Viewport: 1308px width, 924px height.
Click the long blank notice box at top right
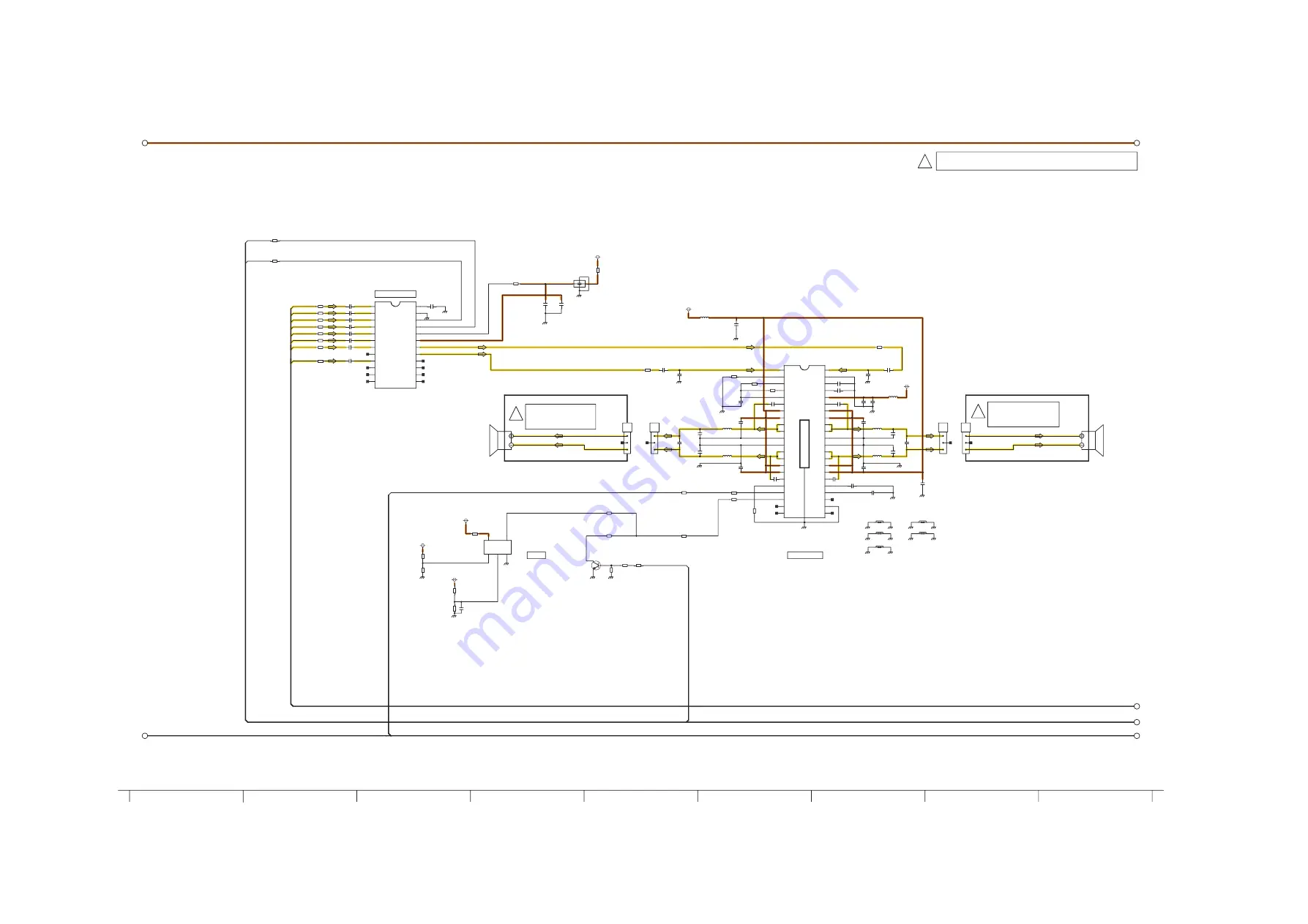1036,161
